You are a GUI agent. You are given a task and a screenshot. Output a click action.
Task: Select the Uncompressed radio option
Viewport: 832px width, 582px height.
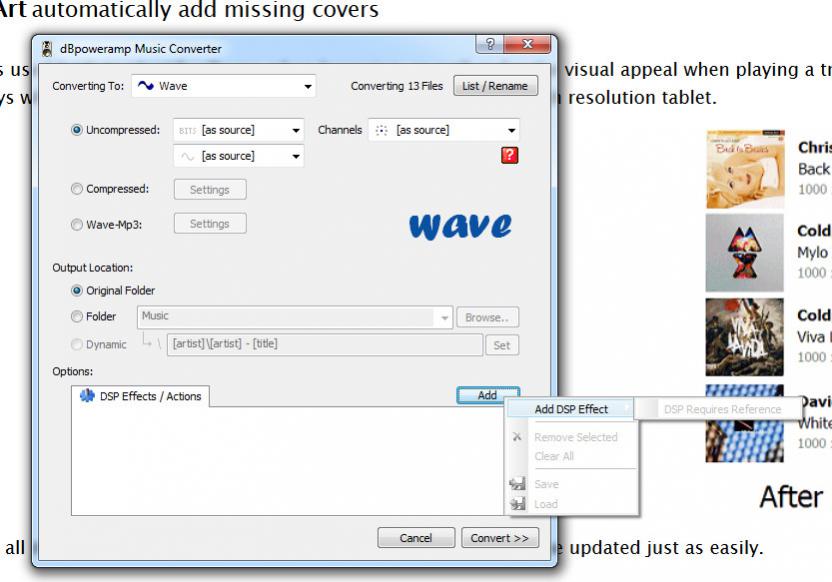77,130
